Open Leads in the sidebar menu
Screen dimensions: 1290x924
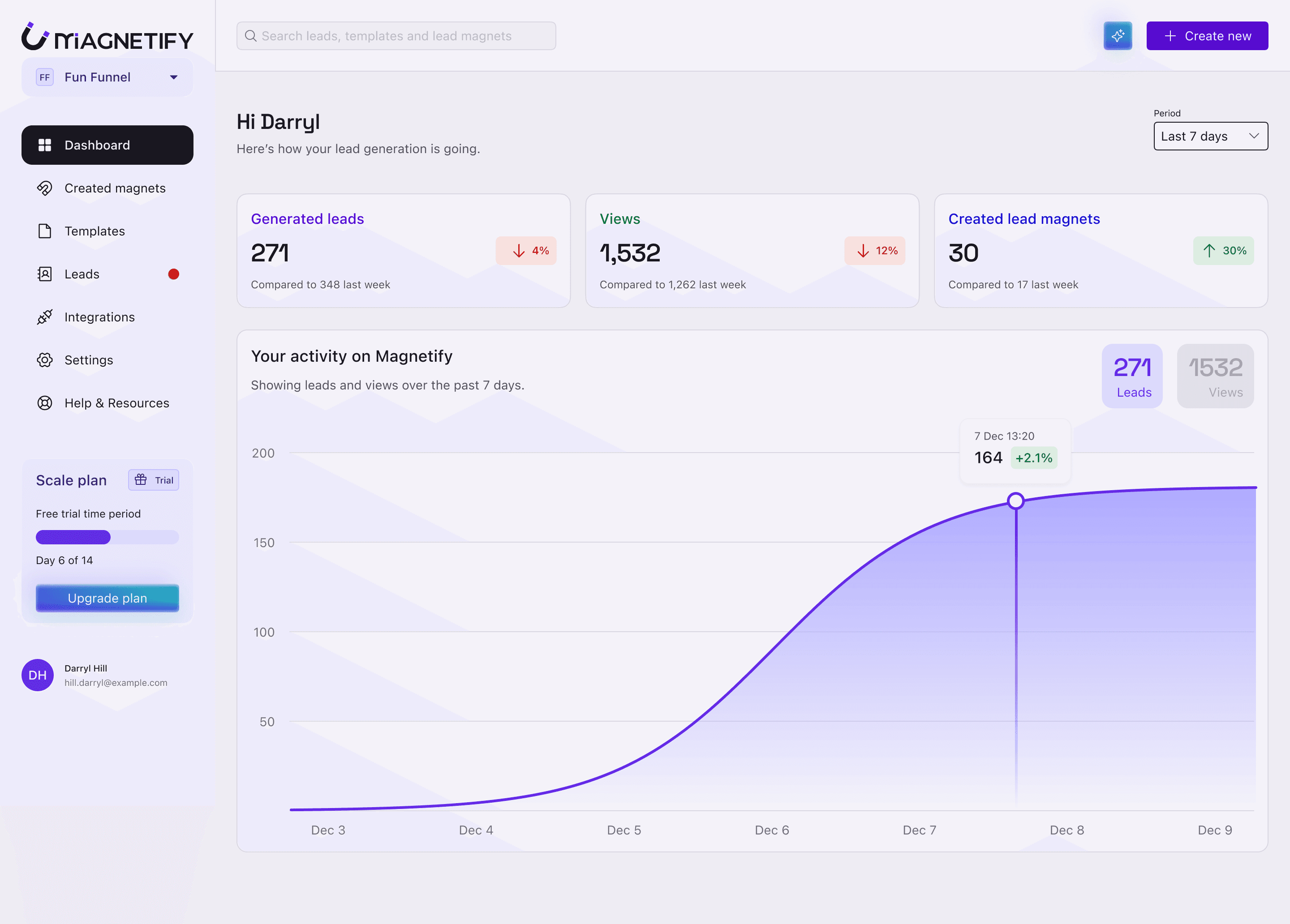click(82, 274)
